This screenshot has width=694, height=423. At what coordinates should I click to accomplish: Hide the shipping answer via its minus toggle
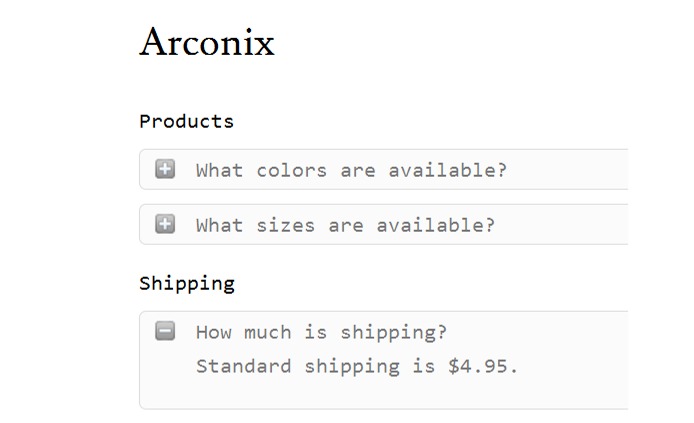[165, 331]
